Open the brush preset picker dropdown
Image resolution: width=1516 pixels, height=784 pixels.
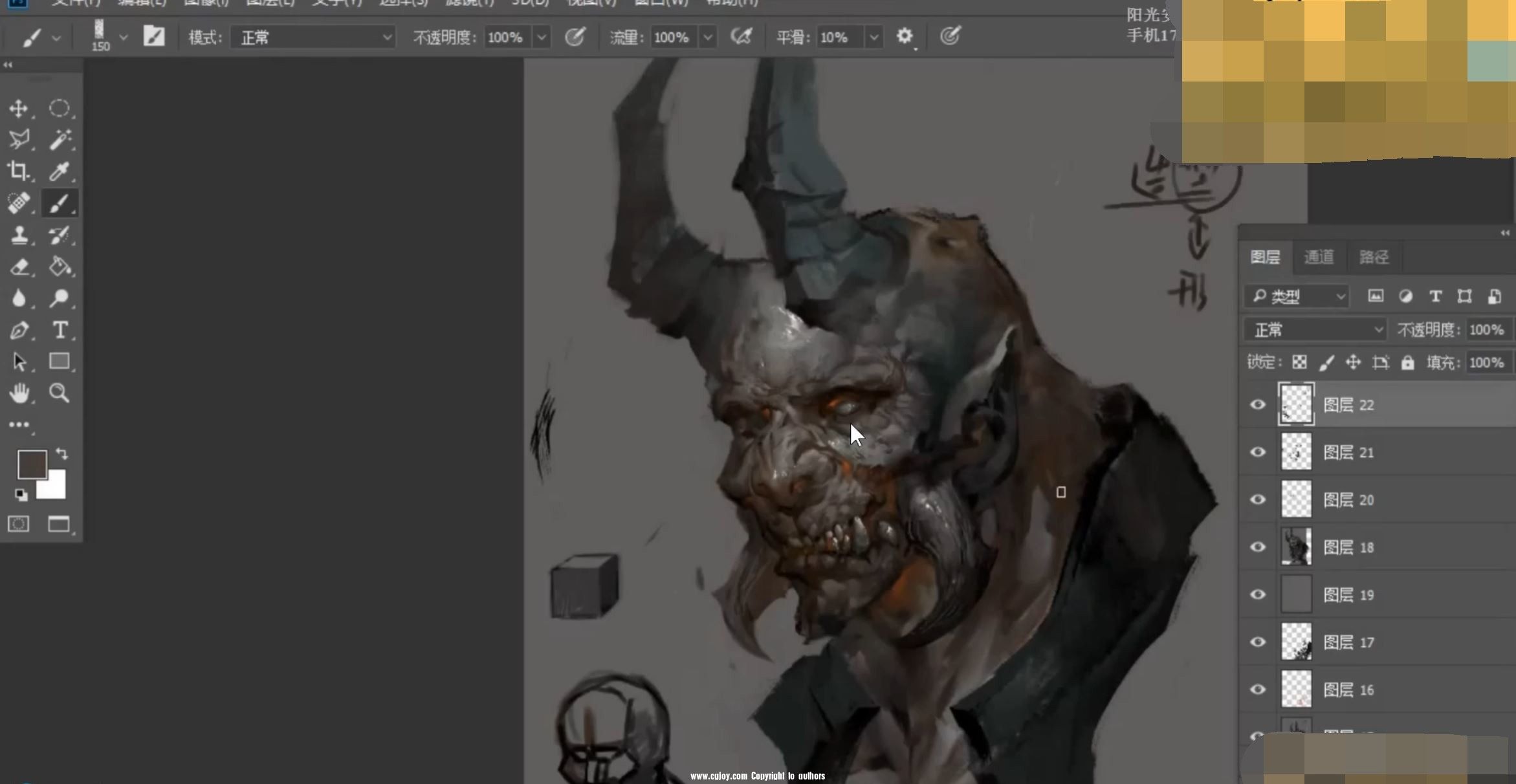coord(124,38)
